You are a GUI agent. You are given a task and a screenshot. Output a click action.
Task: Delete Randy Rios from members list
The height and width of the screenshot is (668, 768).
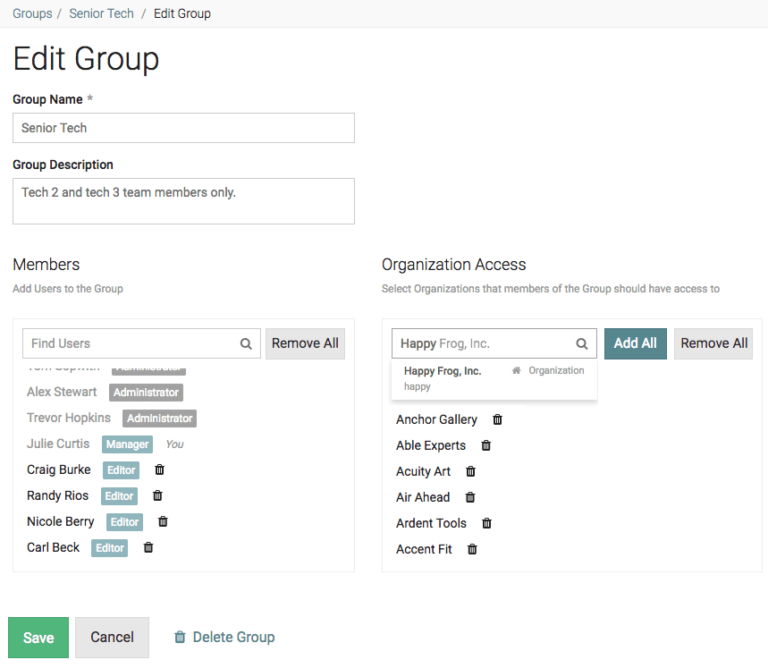coord(157,496)
